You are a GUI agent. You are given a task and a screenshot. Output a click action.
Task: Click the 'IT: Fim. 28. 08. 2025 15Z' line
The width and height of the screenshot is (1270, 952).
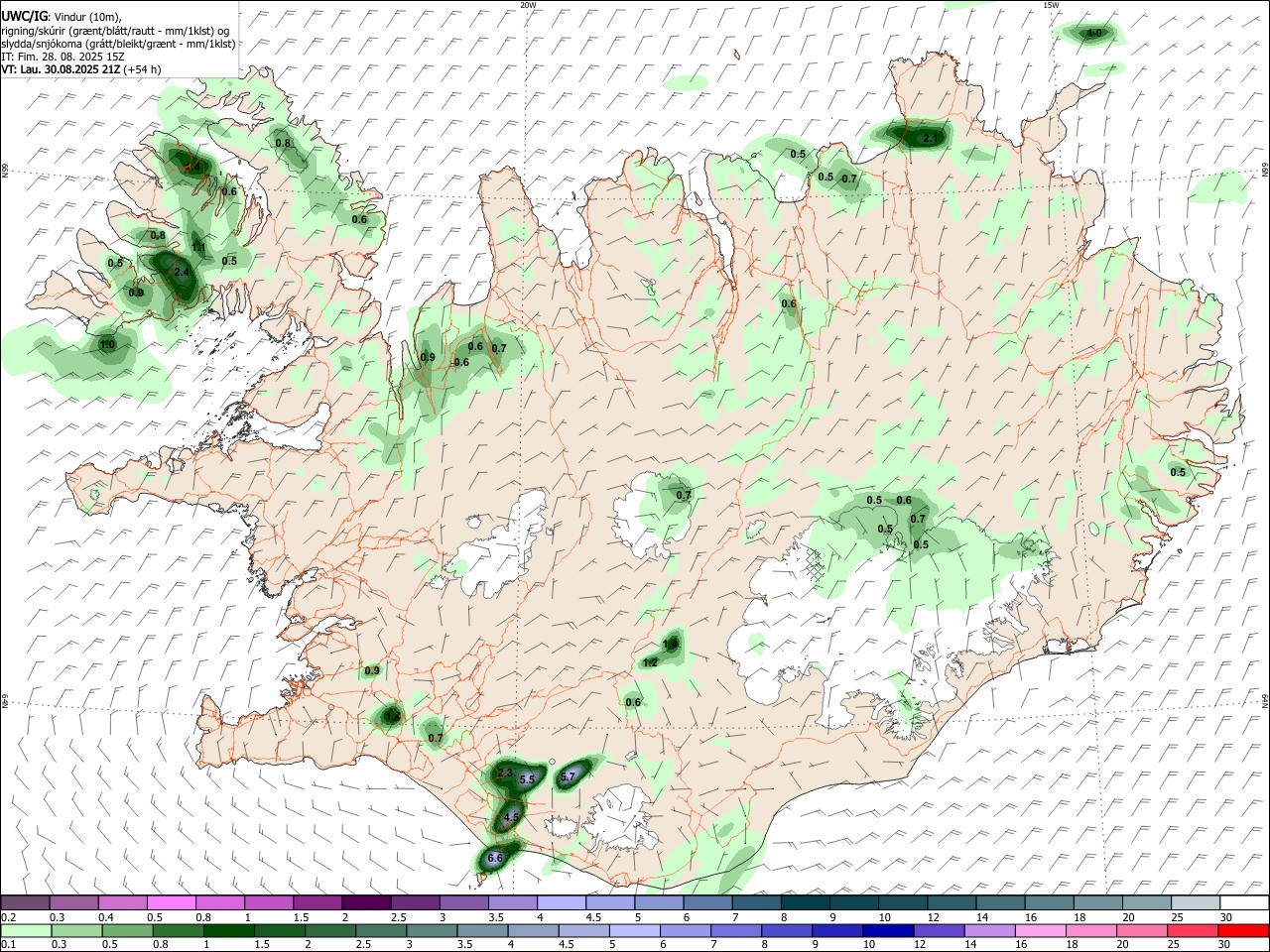coord(62,57)
